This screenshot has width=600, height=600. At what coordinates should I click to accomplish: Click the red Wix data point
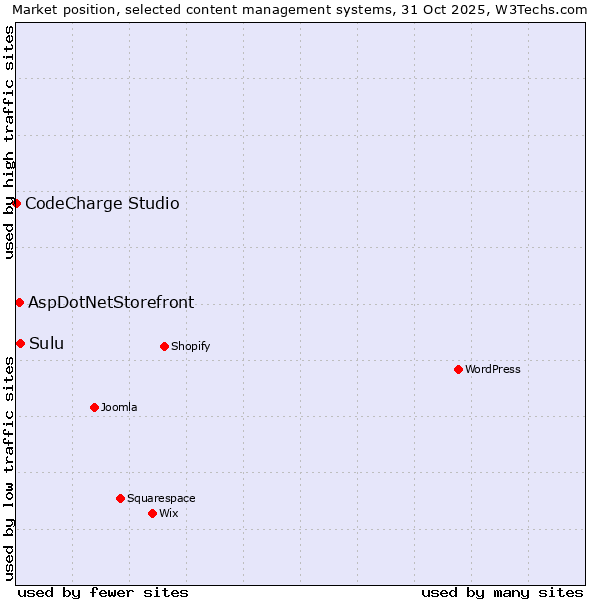[152, 513]
